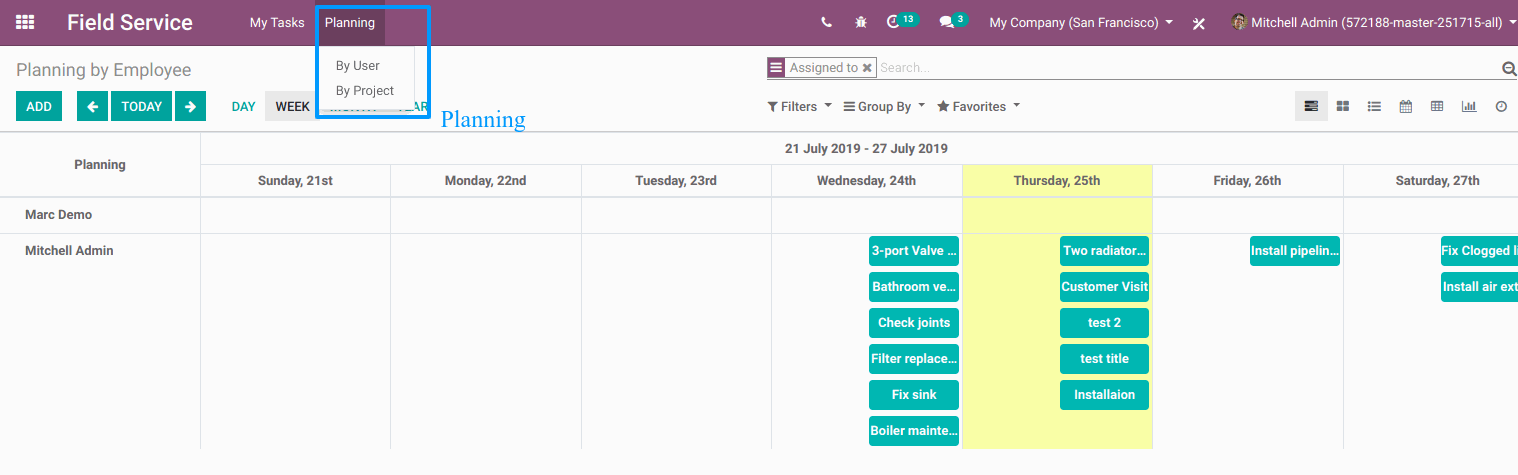Screen dimensions: 1518x475
Task: Open the Boiler mainte... task
Action: (x=914, y=431)
